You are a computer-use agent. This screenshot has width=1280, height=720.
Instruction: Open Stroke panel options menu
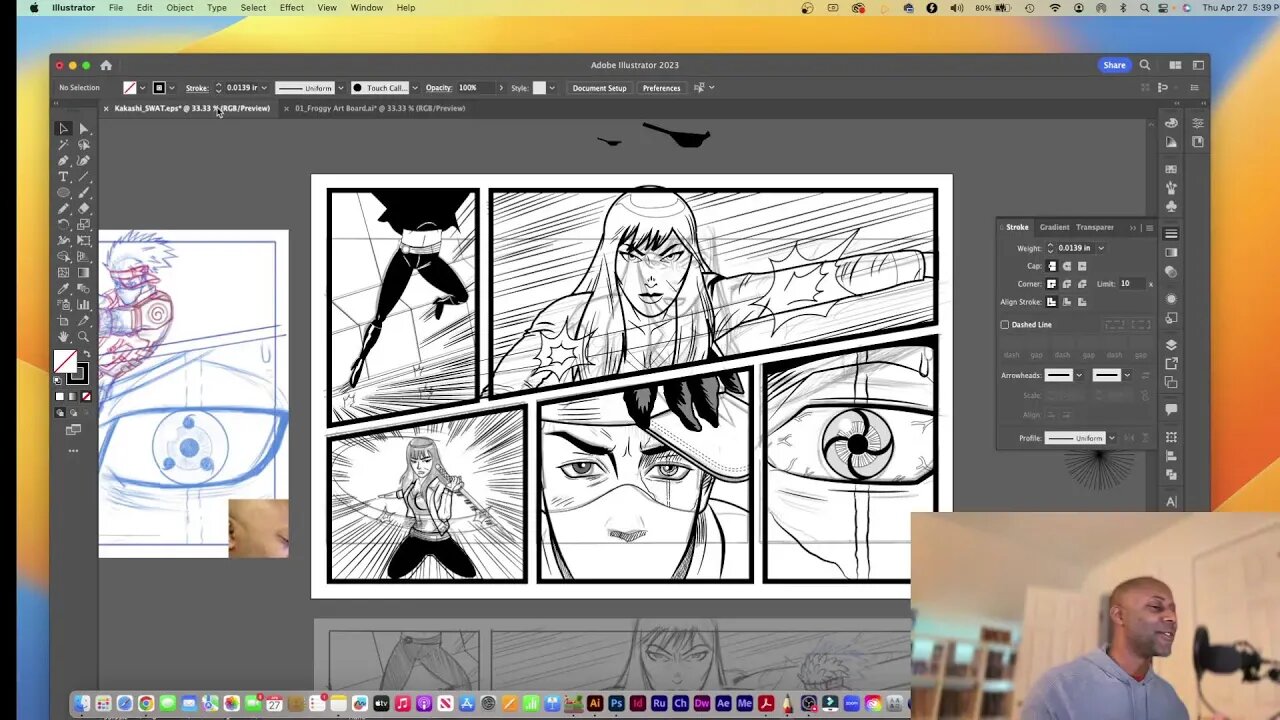(1150, 228)
